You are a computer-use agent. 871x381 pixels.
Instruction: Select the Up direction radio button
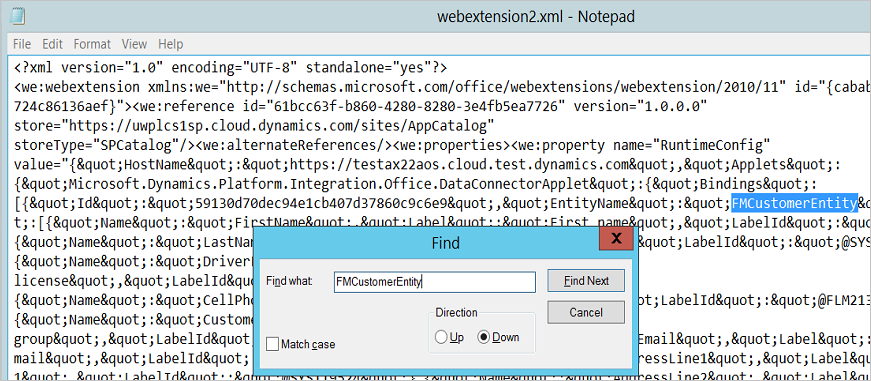(x=442, y=337)
